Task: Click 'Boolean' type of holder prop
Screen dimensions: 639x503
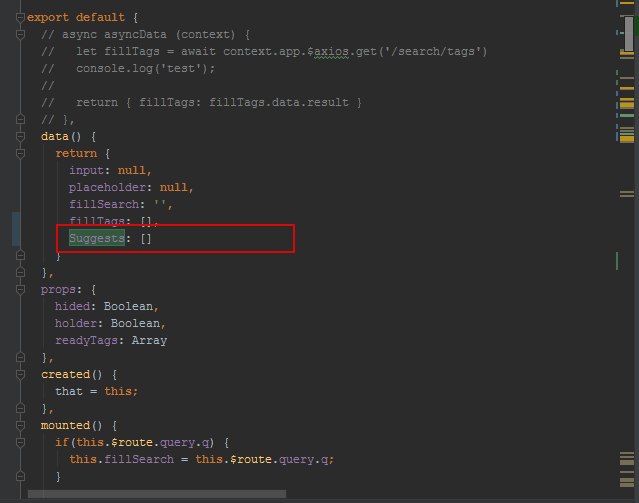Action: coord(135,324)
